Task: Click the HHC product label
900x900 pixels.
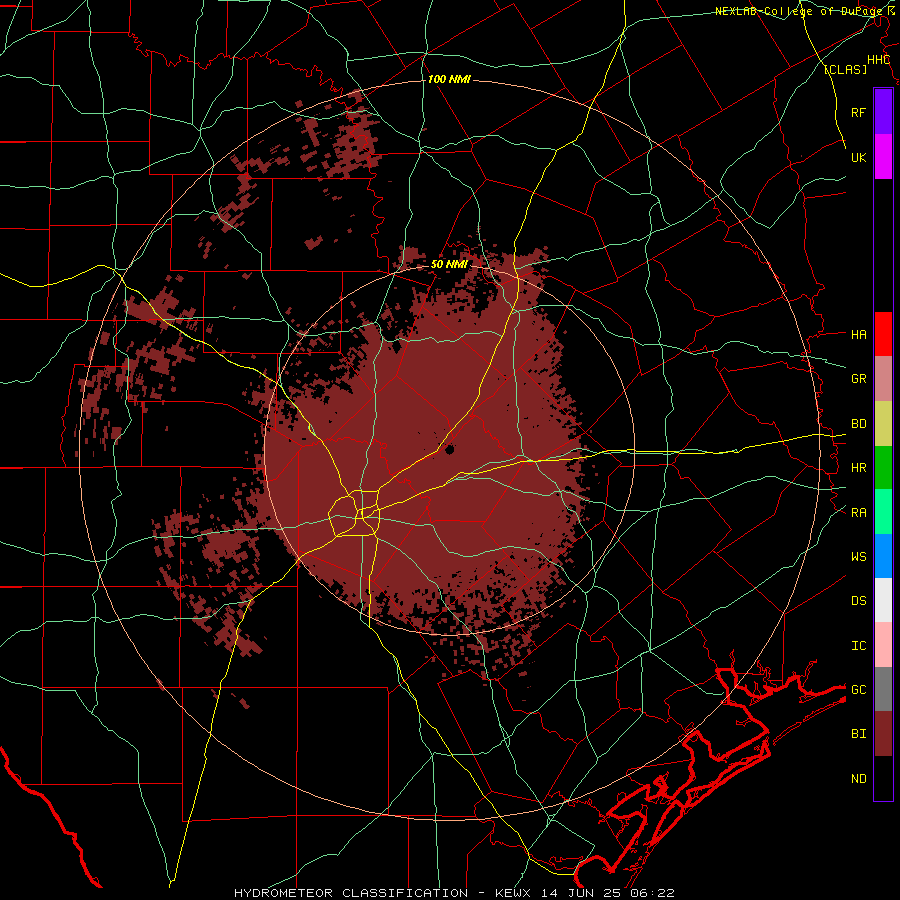Action: [x=878, y=60]
